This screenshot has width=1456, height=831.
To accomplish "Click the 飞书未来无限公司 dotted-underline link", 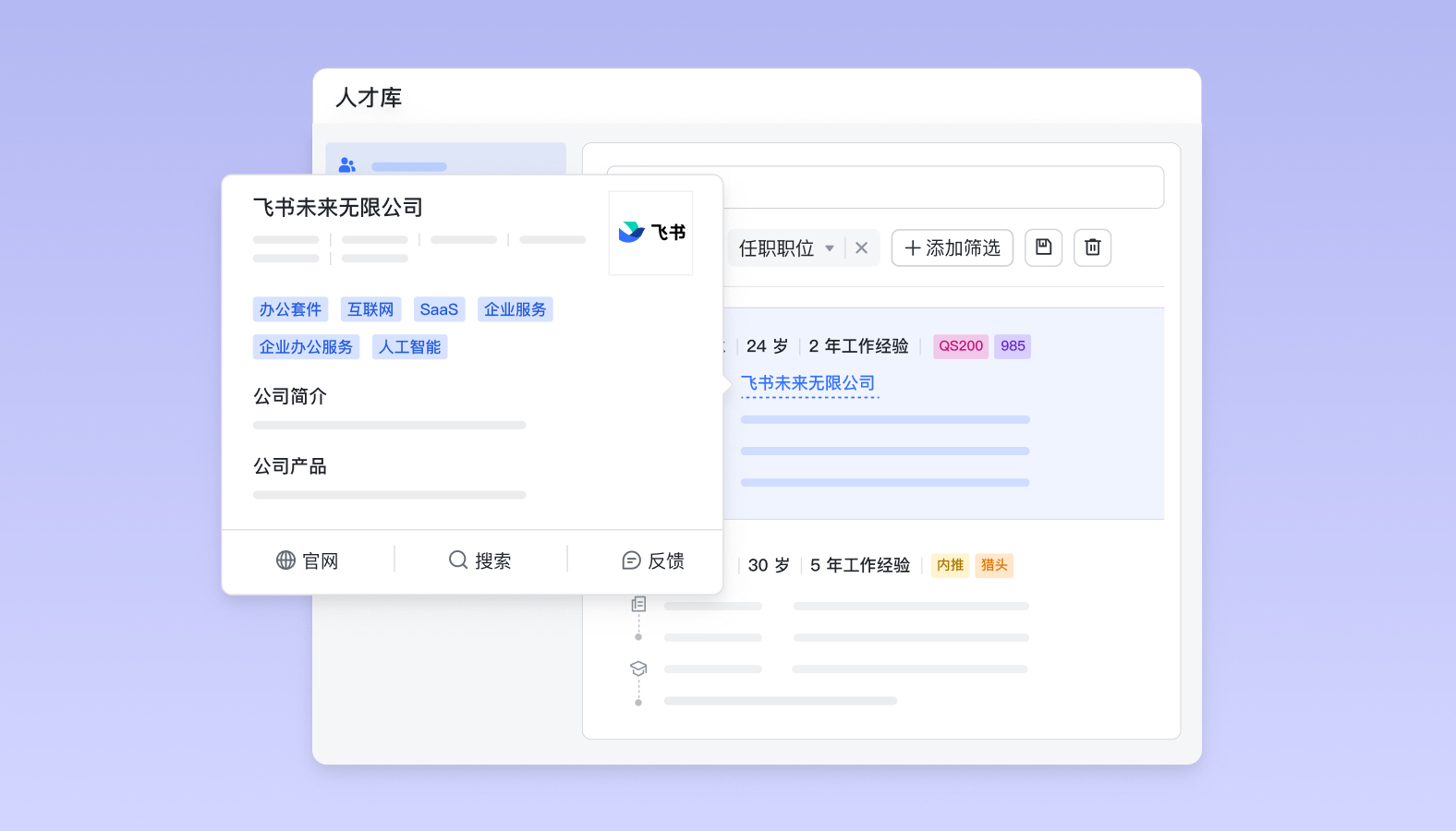I will pyautogui.click(x=808, y=383).
